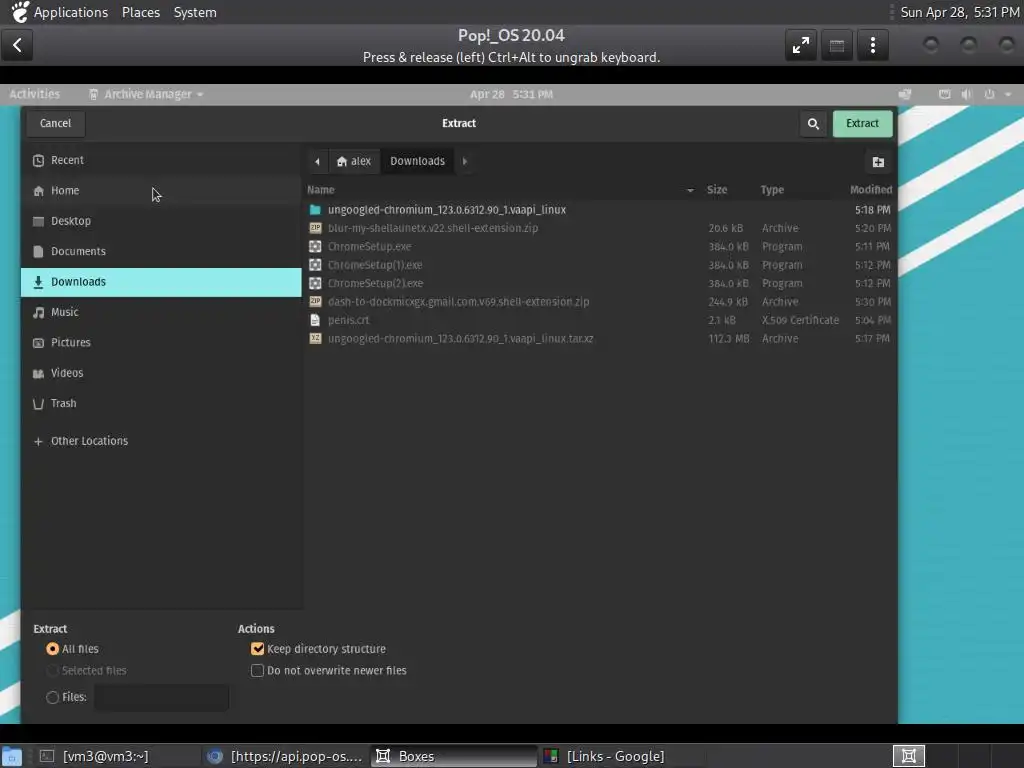The image size is (1024, 768).
Task: Click show desktop icon in taskbar
Action: coord(12,756)
